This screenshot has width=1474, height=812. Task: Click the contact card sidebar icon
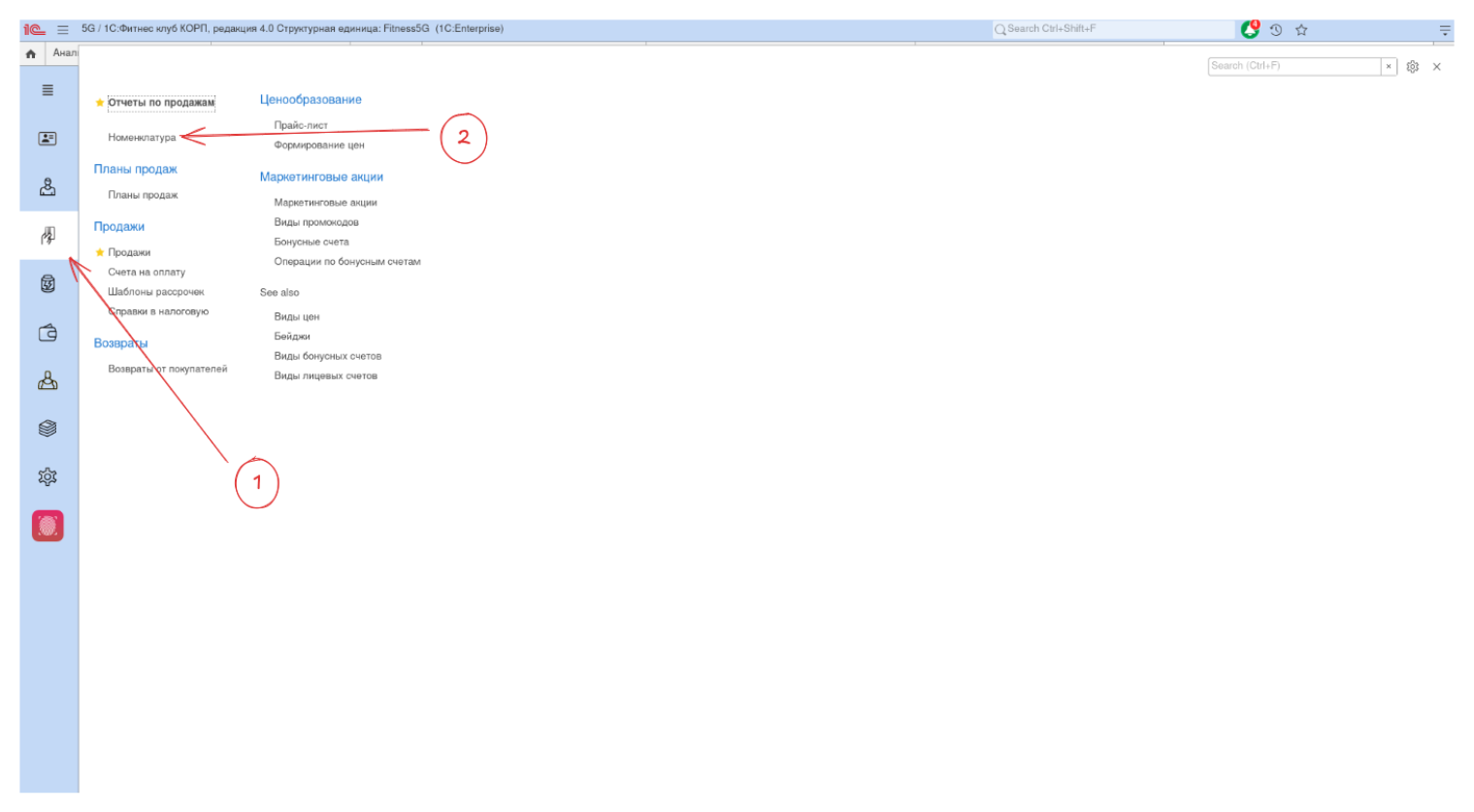pyautogui.click(x=48, y=139)
